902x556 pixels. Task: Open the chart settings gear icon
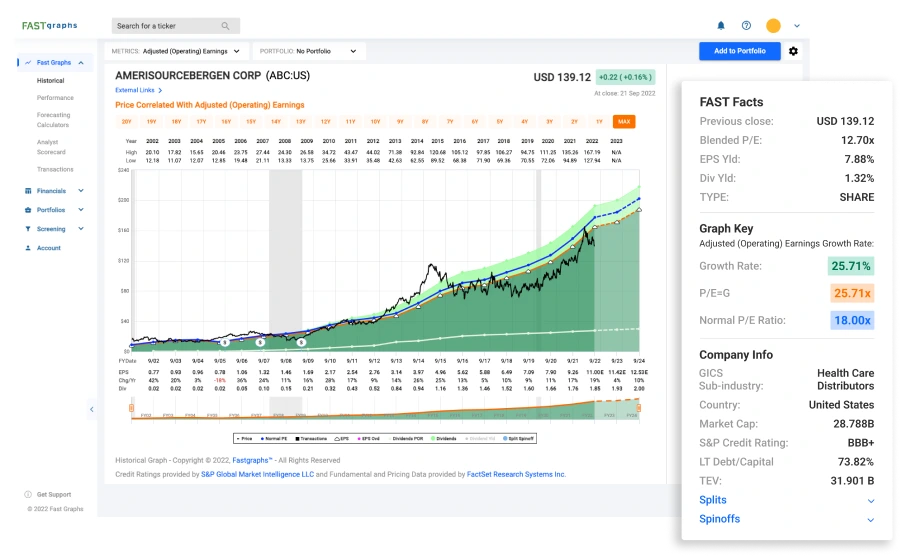pyautogui.click(x=793, y=51)
